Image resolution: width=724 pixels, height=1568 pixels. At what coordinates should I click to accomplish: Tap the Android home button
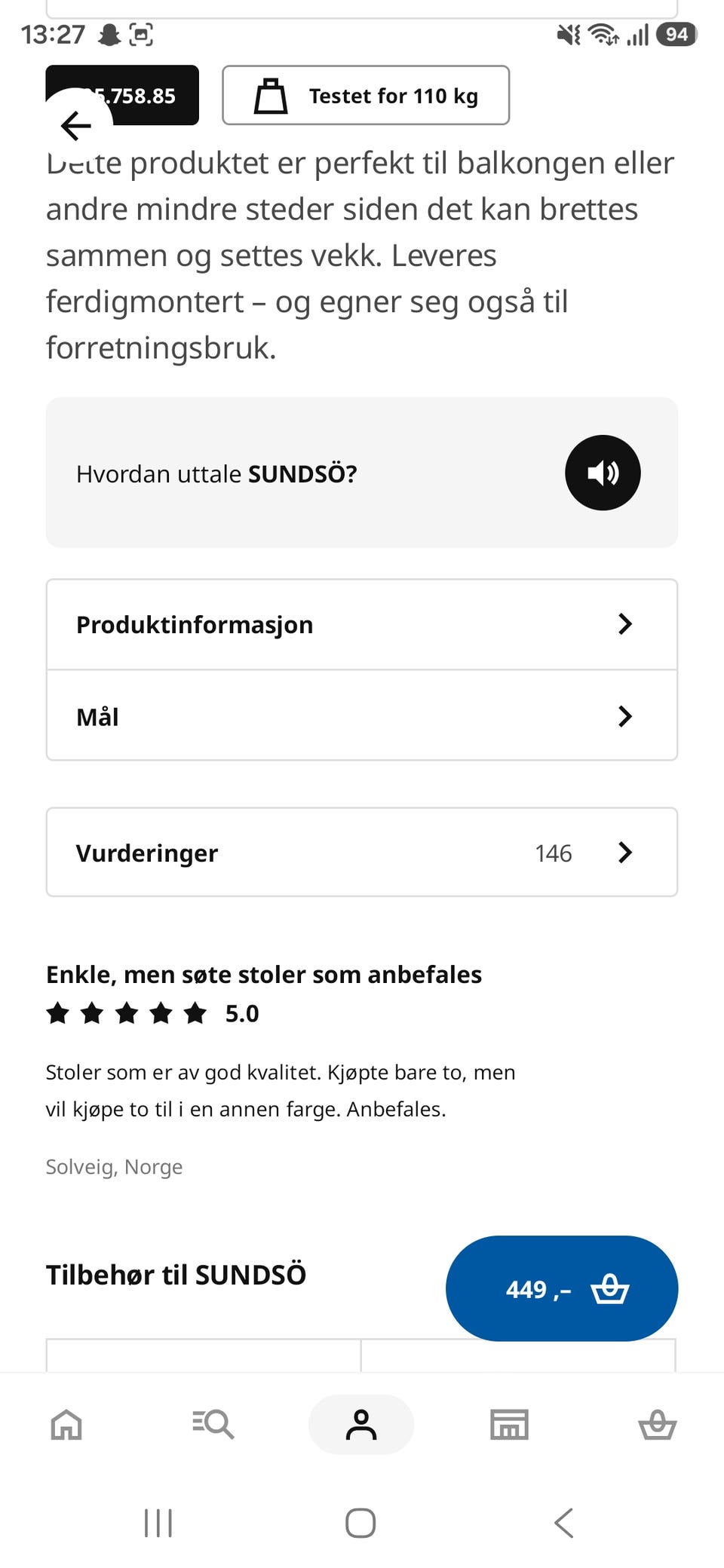coord(360,1523)
